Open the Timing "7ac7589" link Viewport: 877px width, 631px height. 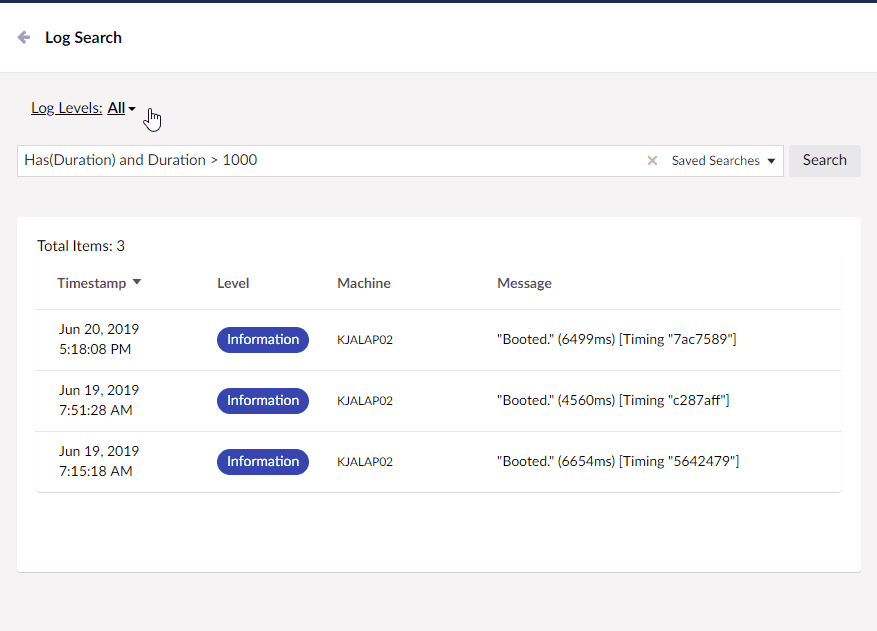pos(699,339)
